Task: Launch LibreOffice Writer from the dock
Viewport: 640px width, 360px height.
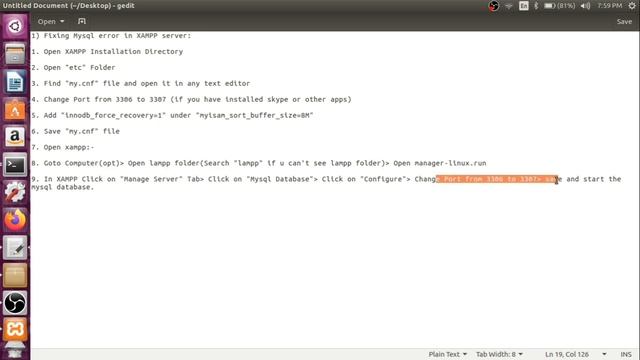Action: tap(15, 82)
